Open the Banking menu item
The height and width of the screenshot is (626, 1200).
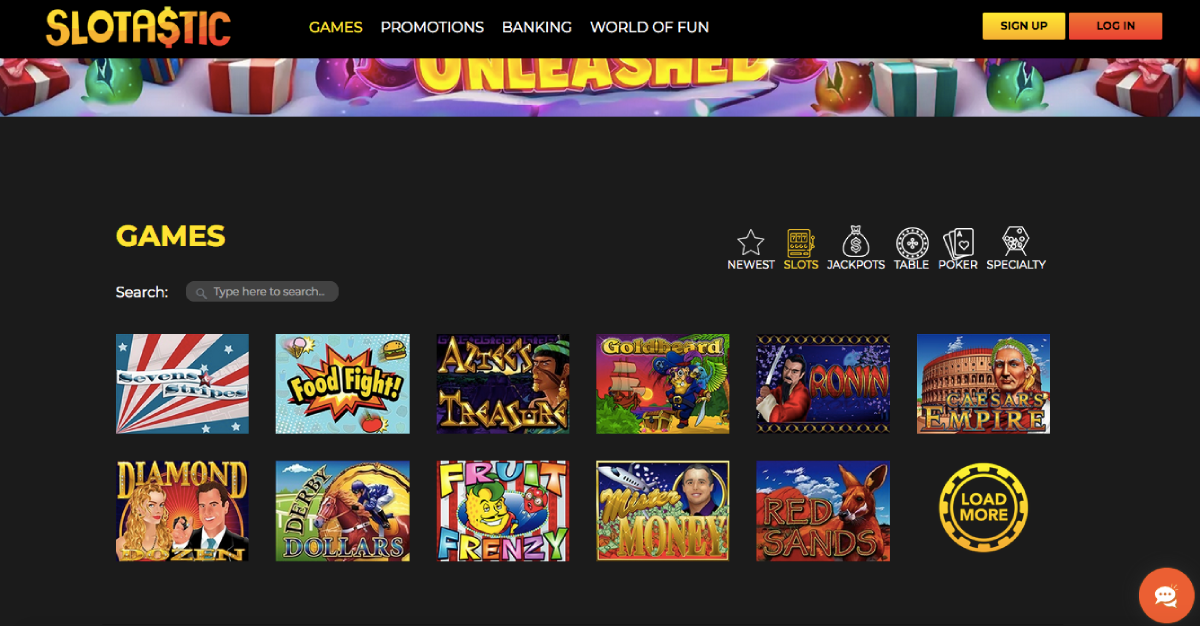[537, 27]
